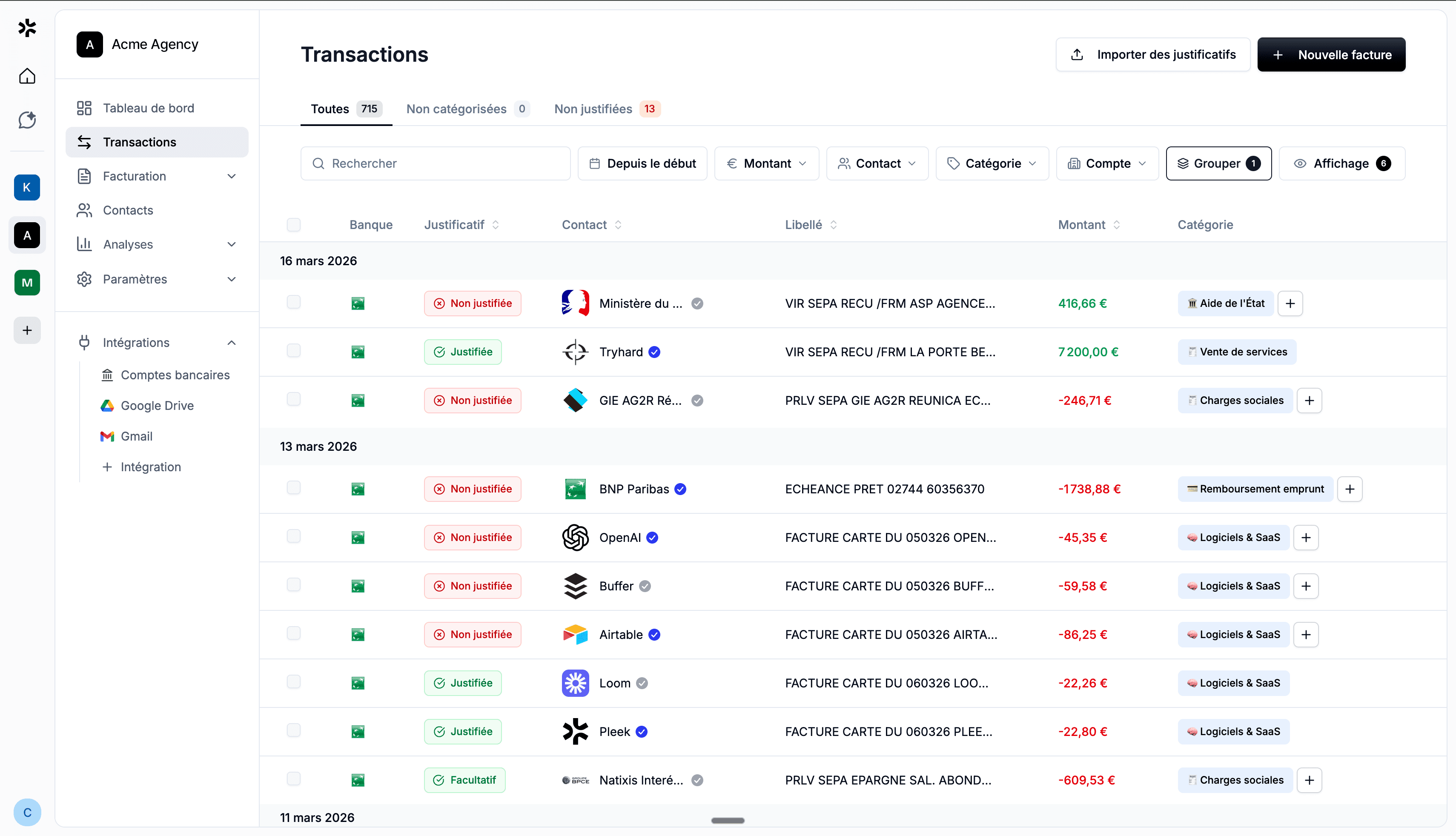Select all transactions with the header checkbox

click(293, 224)
